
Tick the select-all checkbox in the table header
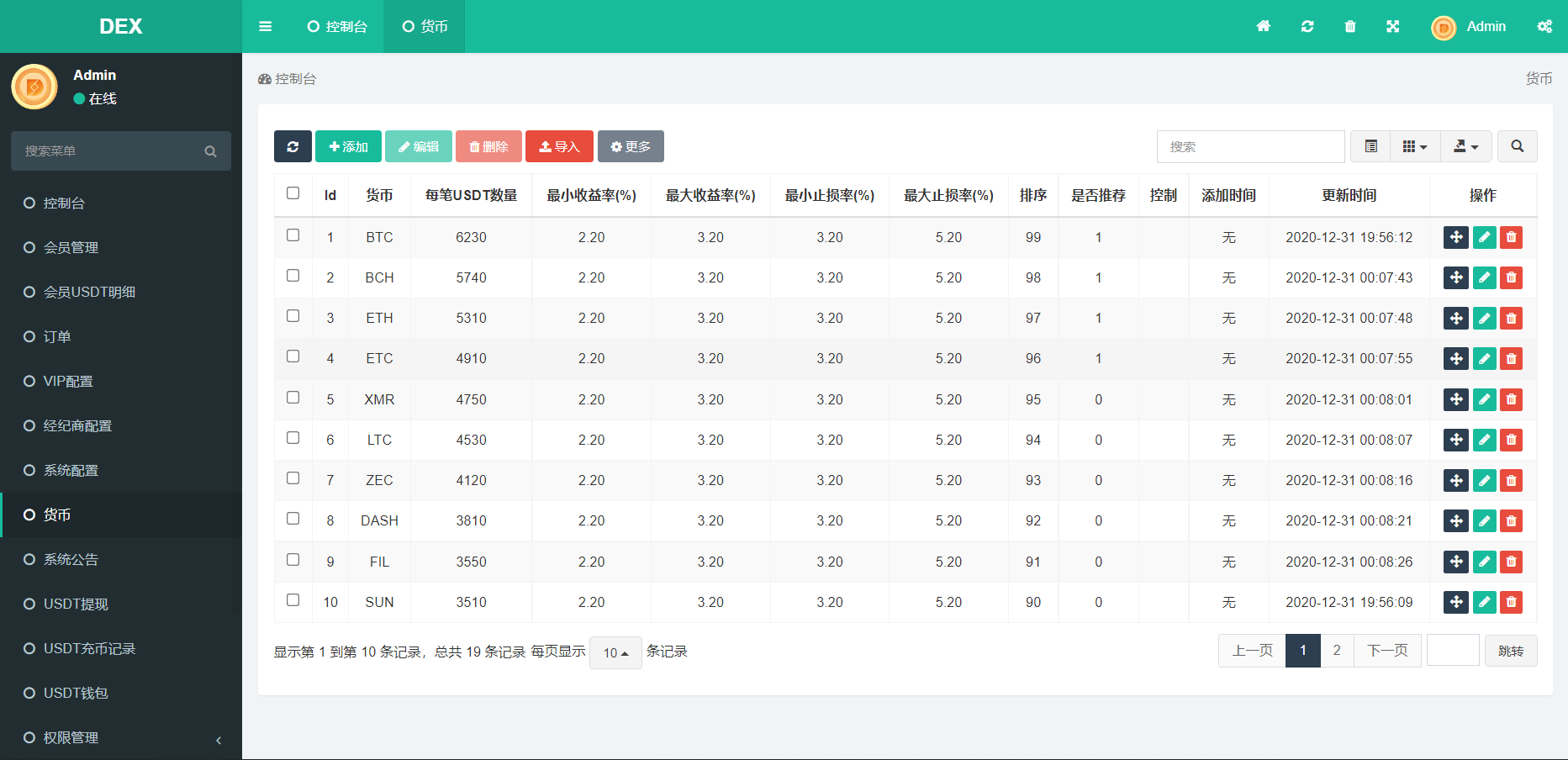pyautogui.click(x=293, y=193)
